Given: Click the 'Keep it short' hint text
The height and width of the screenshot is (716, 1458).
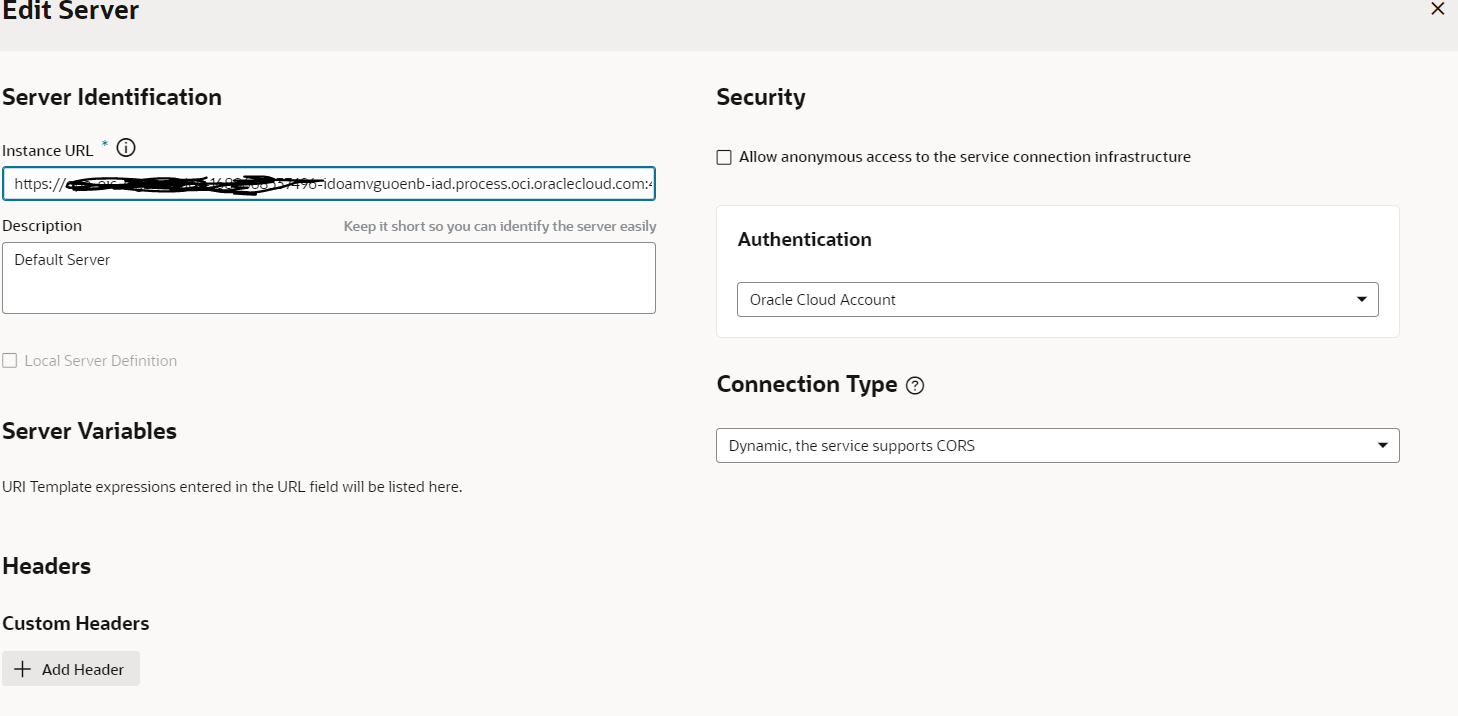Looking at the screenshot, I should click(500, 226).
